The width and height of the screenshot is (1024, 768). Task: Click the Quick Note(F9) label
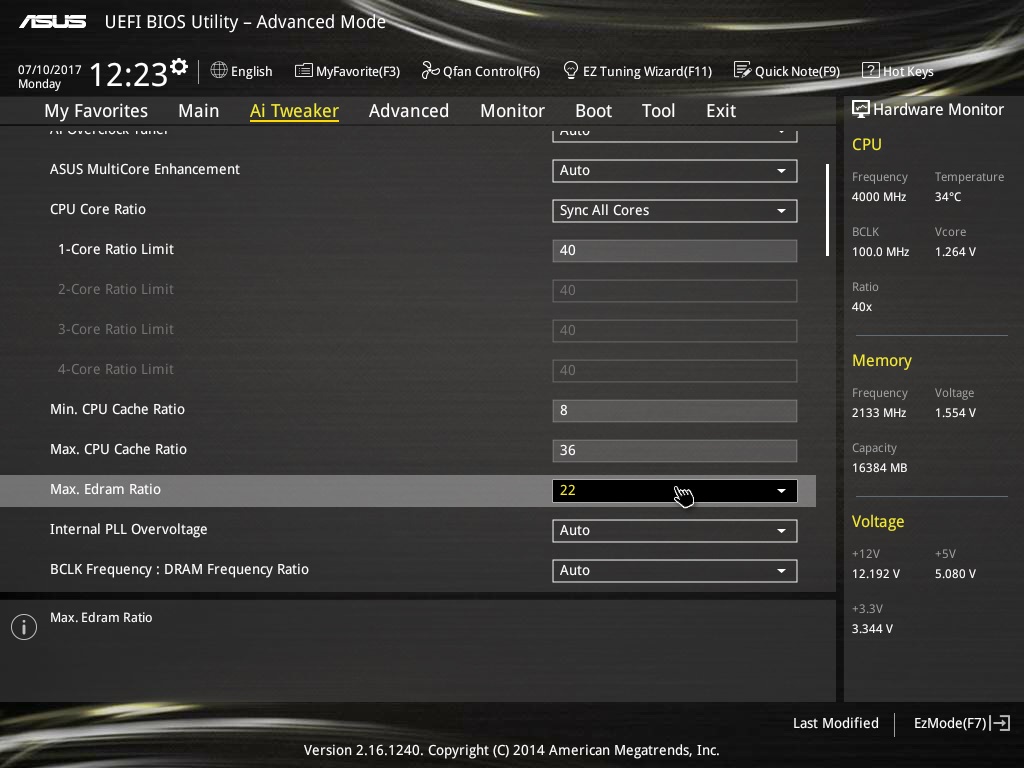click(x=797, y=71)
